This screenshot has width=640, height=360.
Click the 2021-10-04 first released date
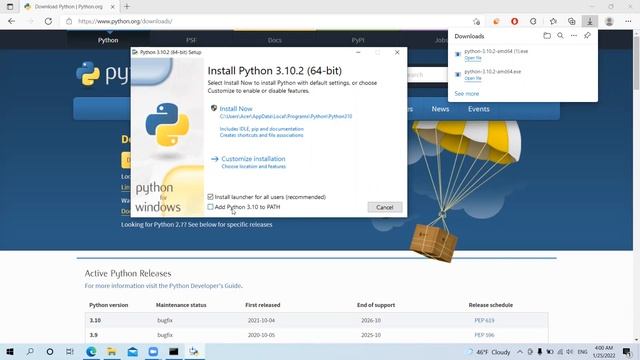[261, 320]
